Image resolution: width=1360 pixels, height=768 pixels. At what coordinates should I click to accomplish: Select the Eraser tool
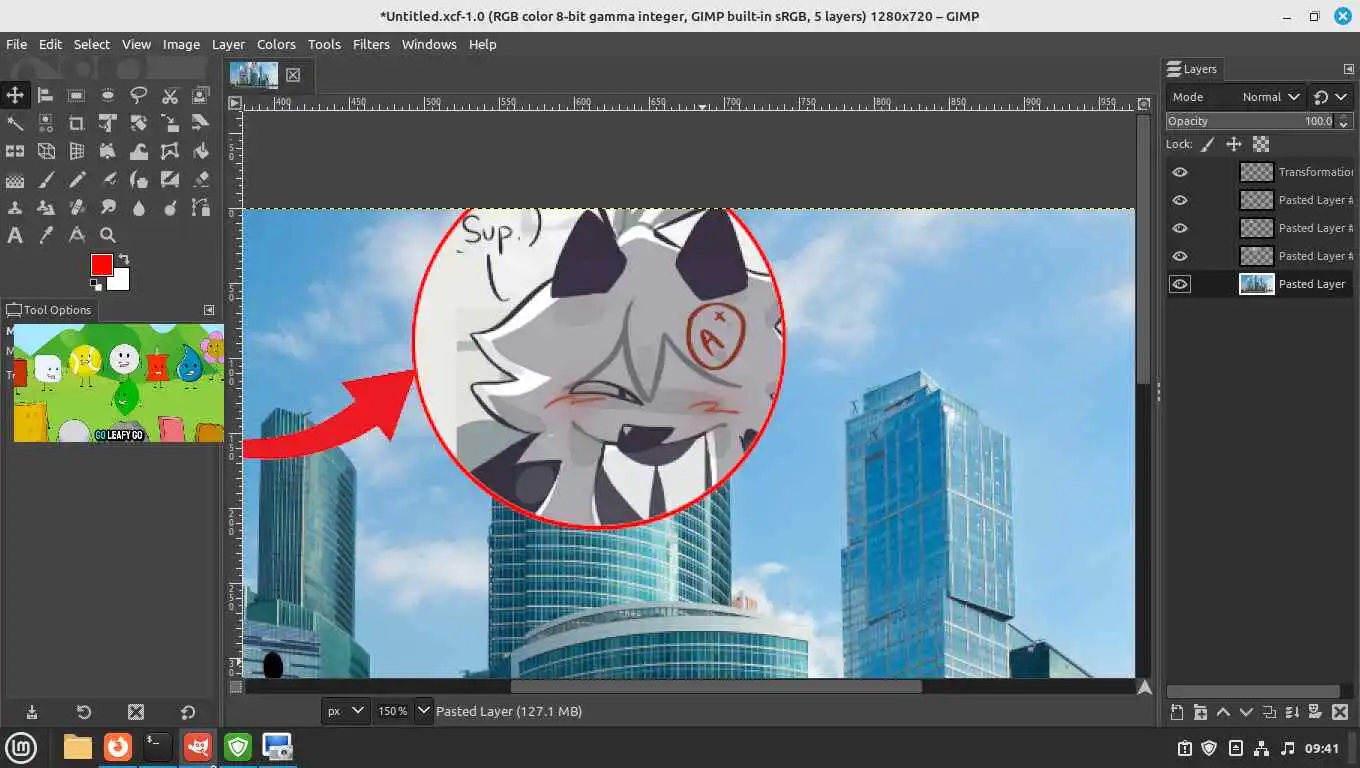[x=201, y=179]
